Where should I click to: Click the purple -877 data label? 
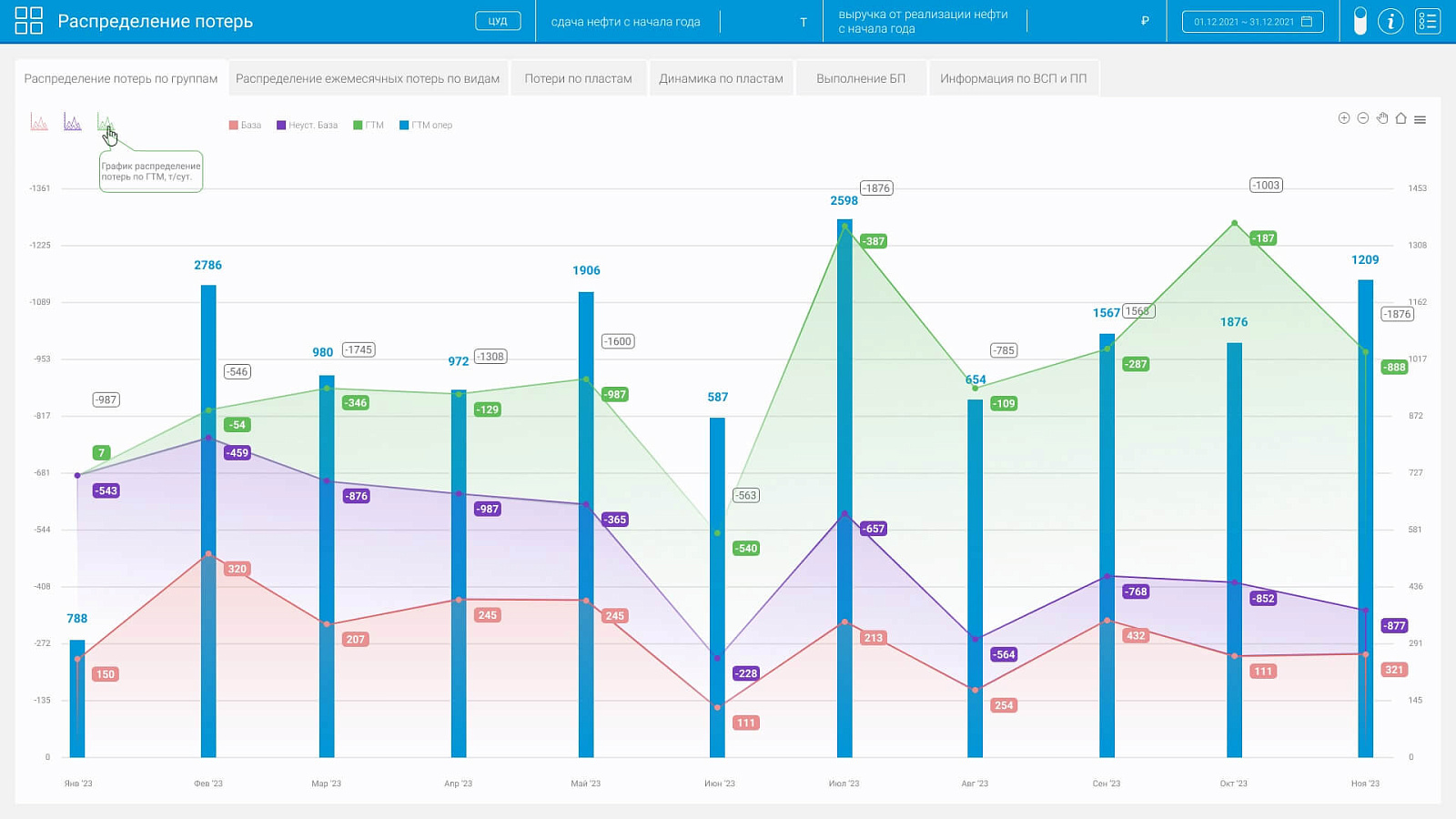[1394, 625]
